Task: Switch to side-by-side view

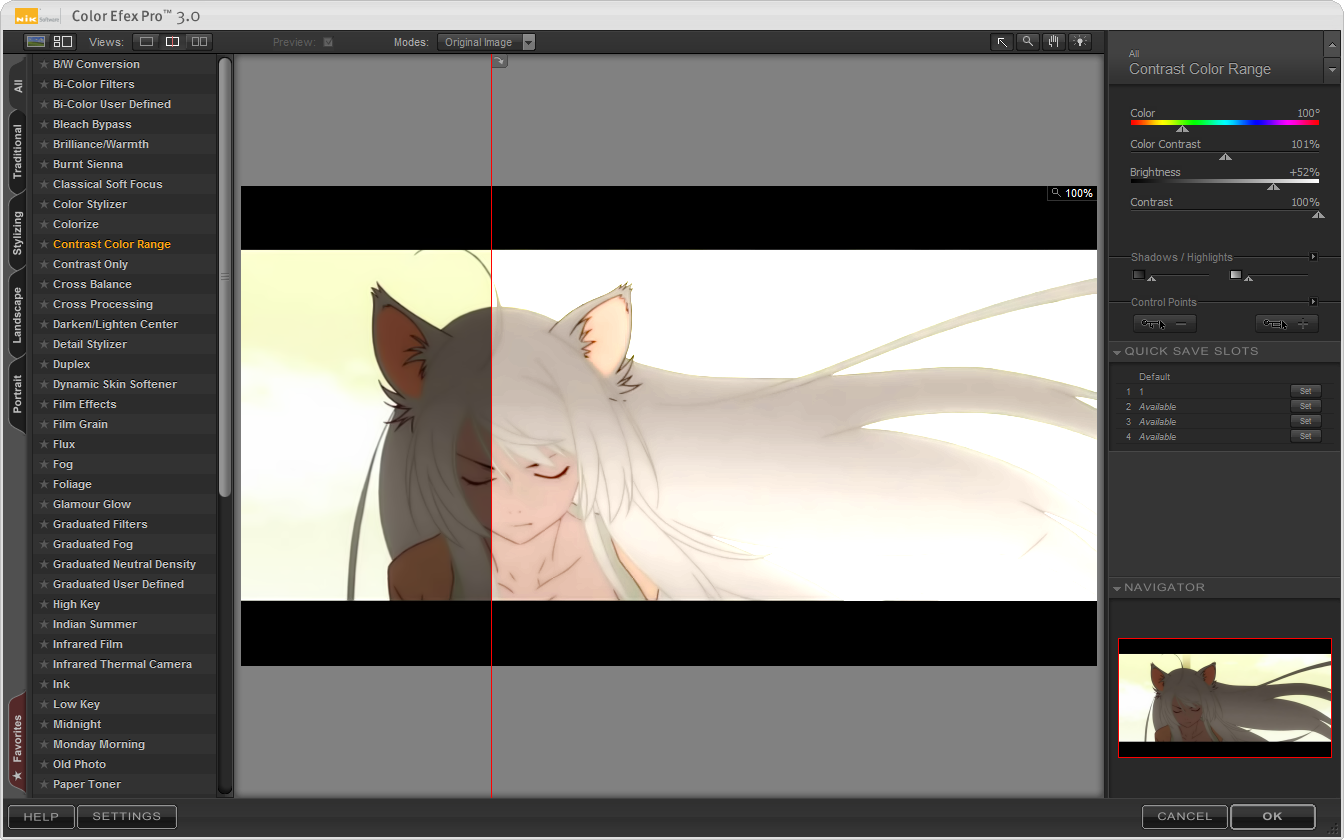Action: pyautogui.click(x=200, y=42)
